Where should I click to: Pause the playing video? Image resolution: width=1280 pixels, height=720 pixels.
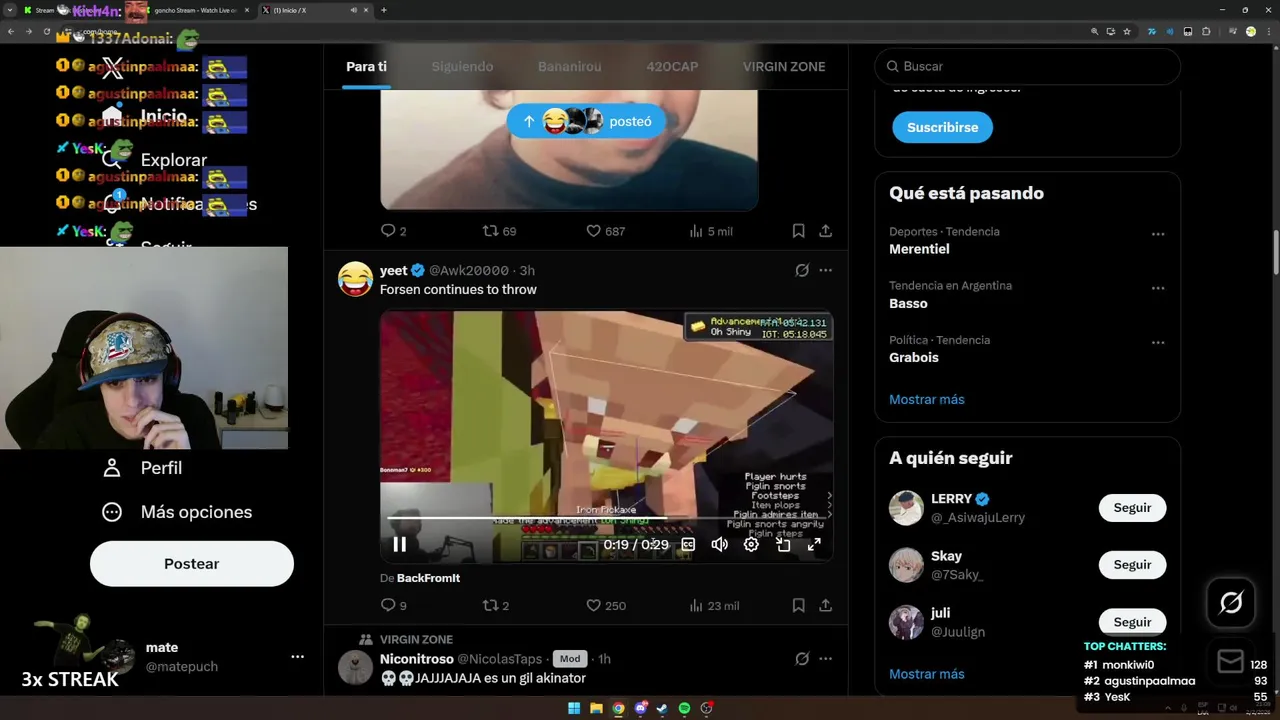[399, 545]
